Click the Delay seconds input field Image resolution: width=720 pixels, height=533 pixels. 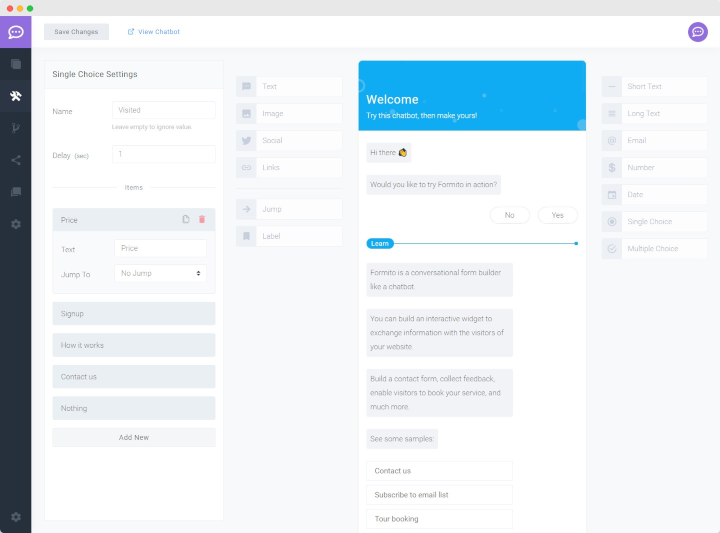pyautogui.click(x=164, y=154)
